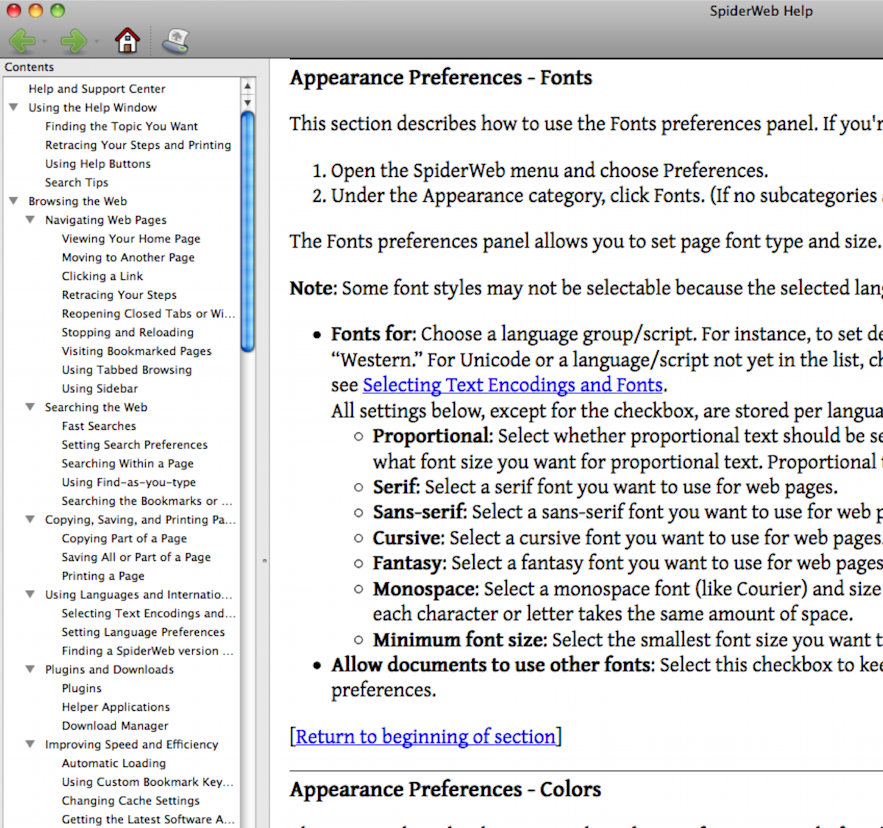Go back with the green left arrow
This screenshot has width=883, height=828.
click(23, 41)
